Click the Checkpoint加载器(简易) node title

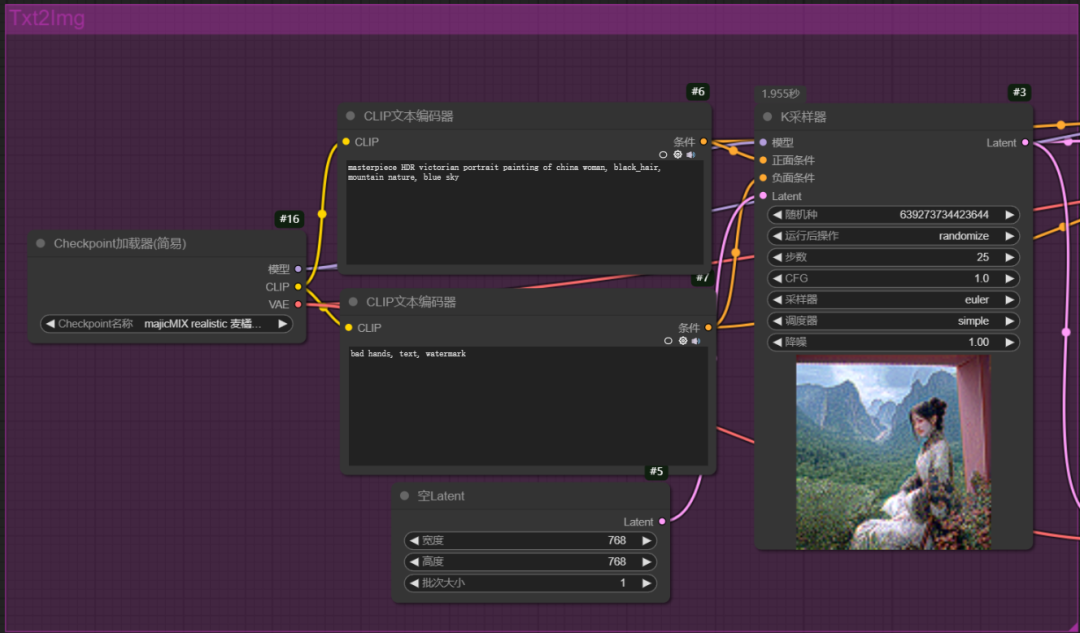[x=120, y=243]
